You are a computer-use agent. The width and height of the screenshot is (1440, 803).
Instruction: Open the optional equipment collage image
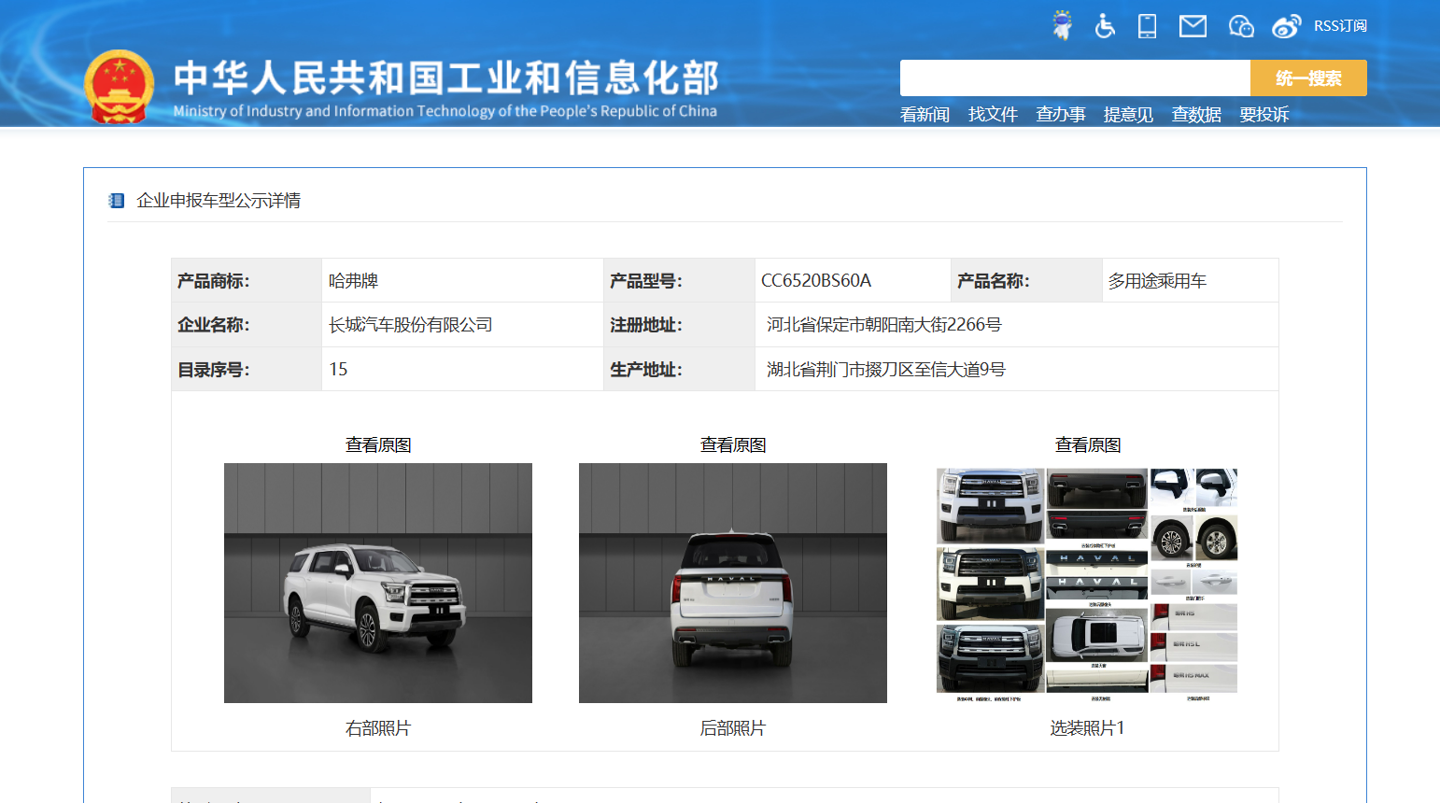pyautogui.click(x=1087, y=583)
